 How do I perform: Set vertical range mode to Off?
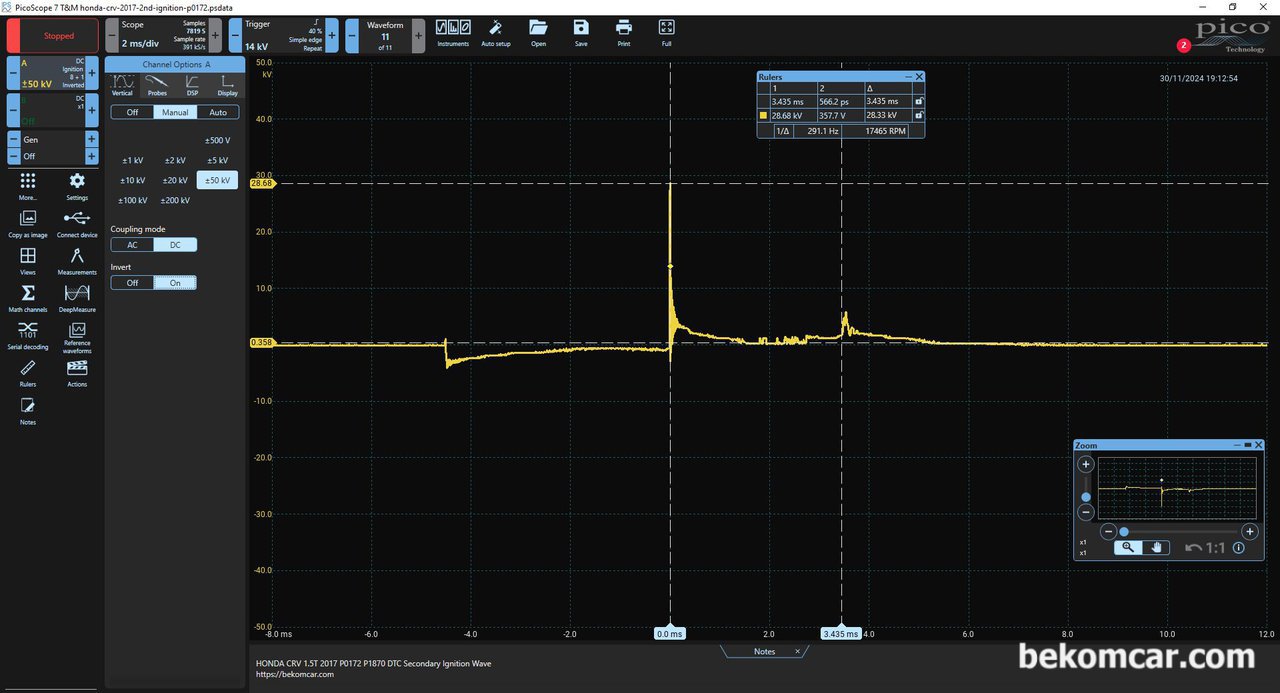132,112
